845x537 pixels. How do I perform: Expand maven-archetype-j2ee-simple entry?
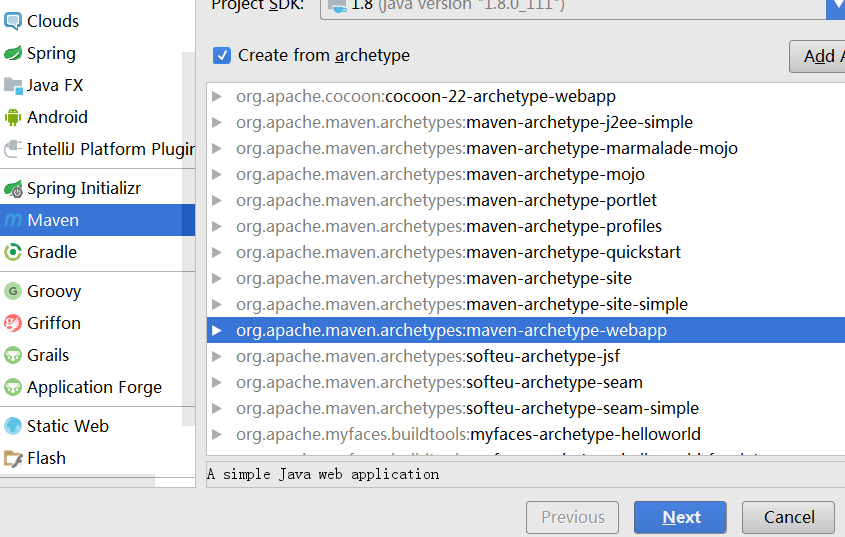click(217, 122)
